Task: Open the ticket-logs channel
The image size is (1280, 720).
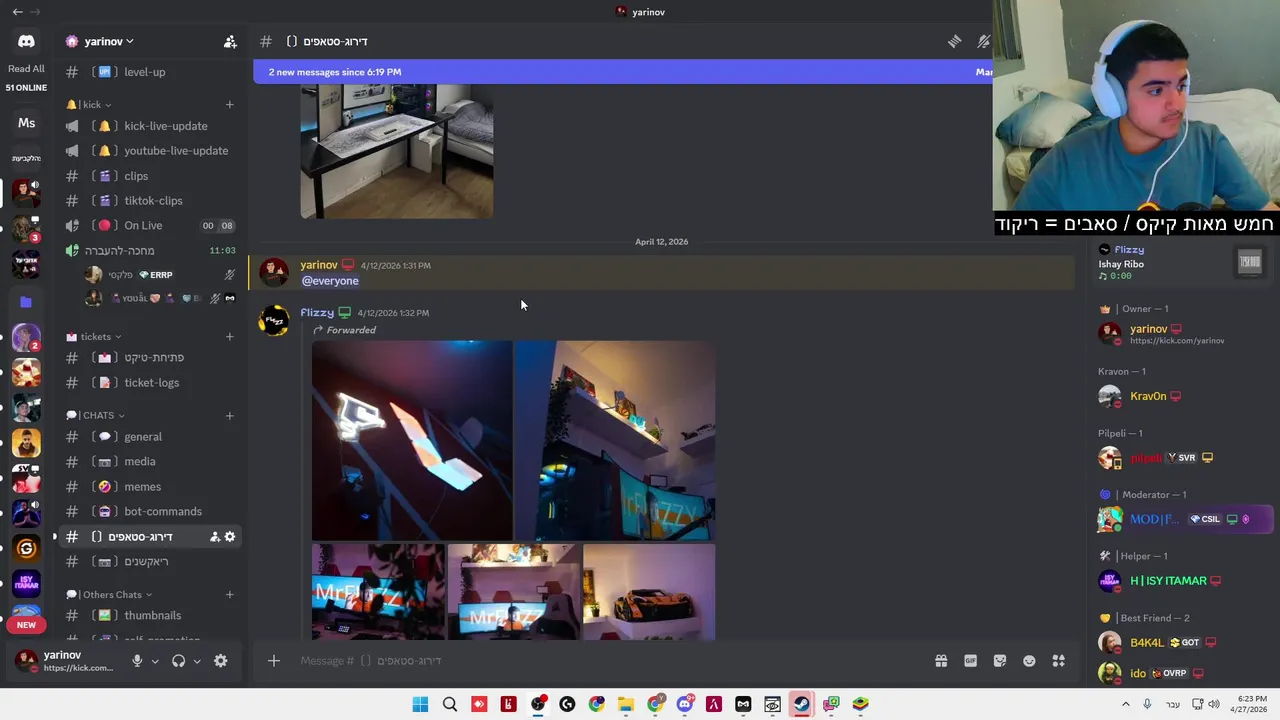Action: (150, 383)
